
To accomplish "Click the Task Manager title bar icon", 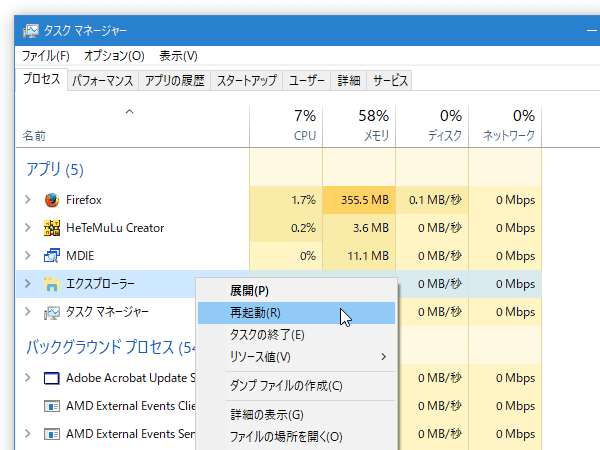I will 31,31.
